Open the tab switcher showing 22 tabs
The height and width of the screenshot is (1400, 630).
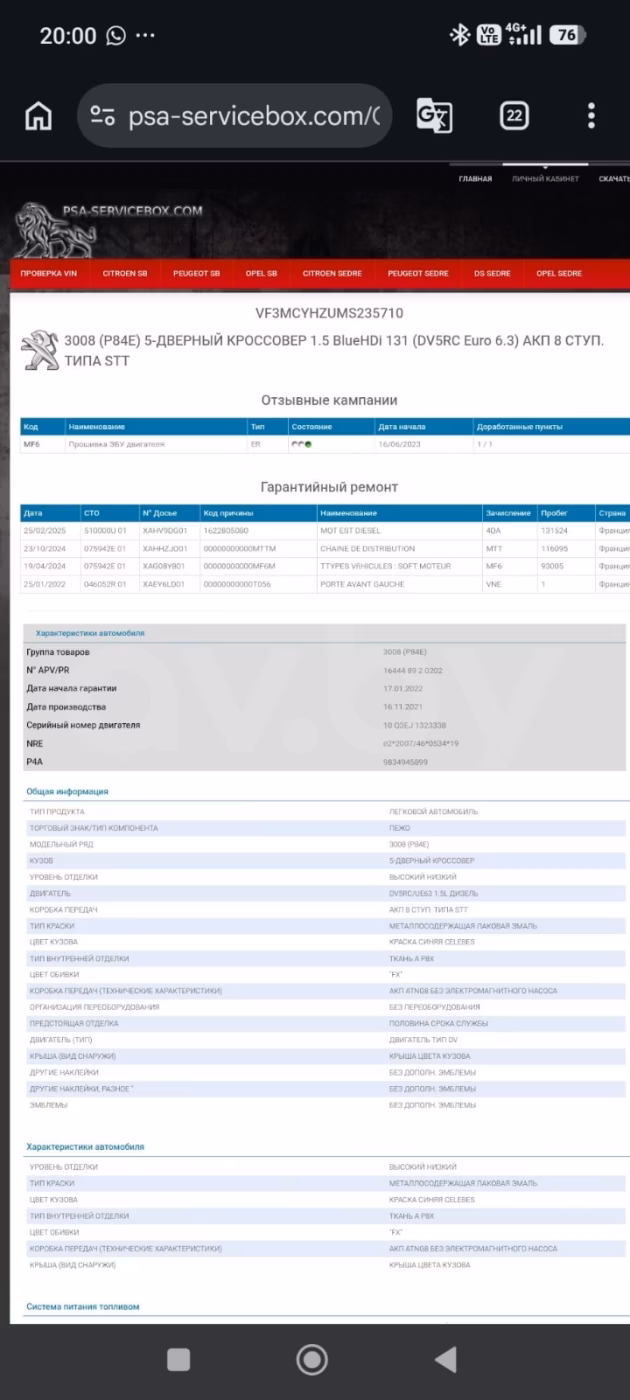514,116
